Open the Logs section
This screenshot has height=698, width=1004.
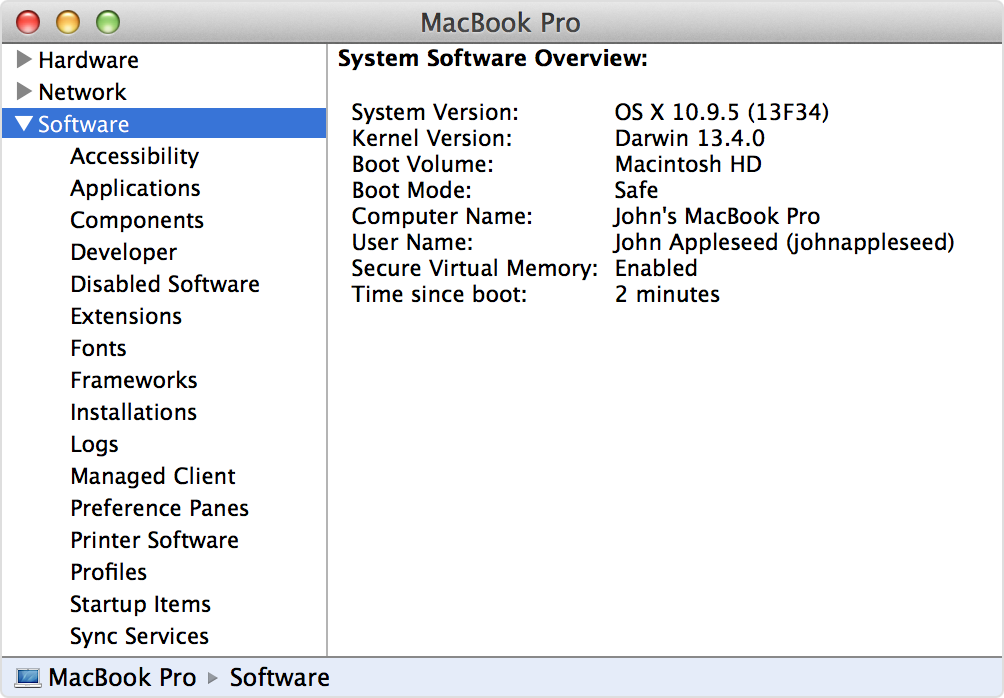tap(95, 444)
